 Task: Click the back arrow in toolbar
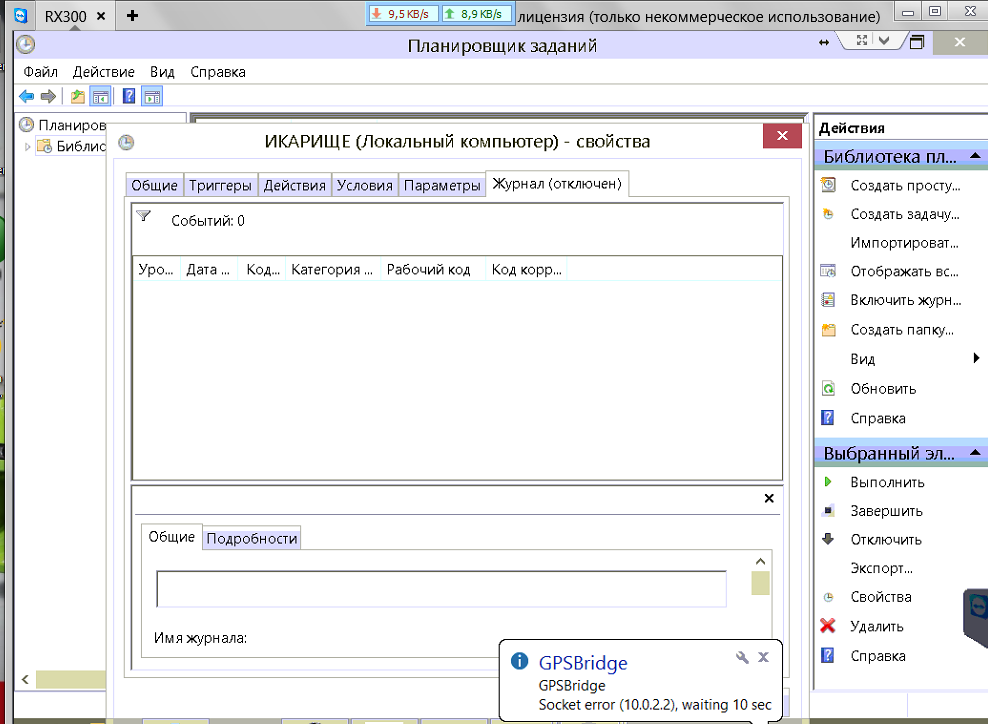tap(27, 96)
